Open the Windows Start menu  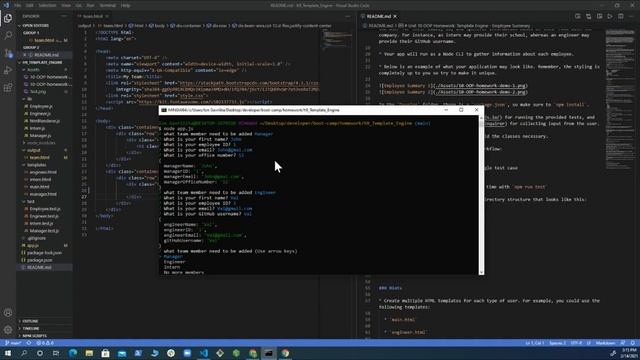8,353
